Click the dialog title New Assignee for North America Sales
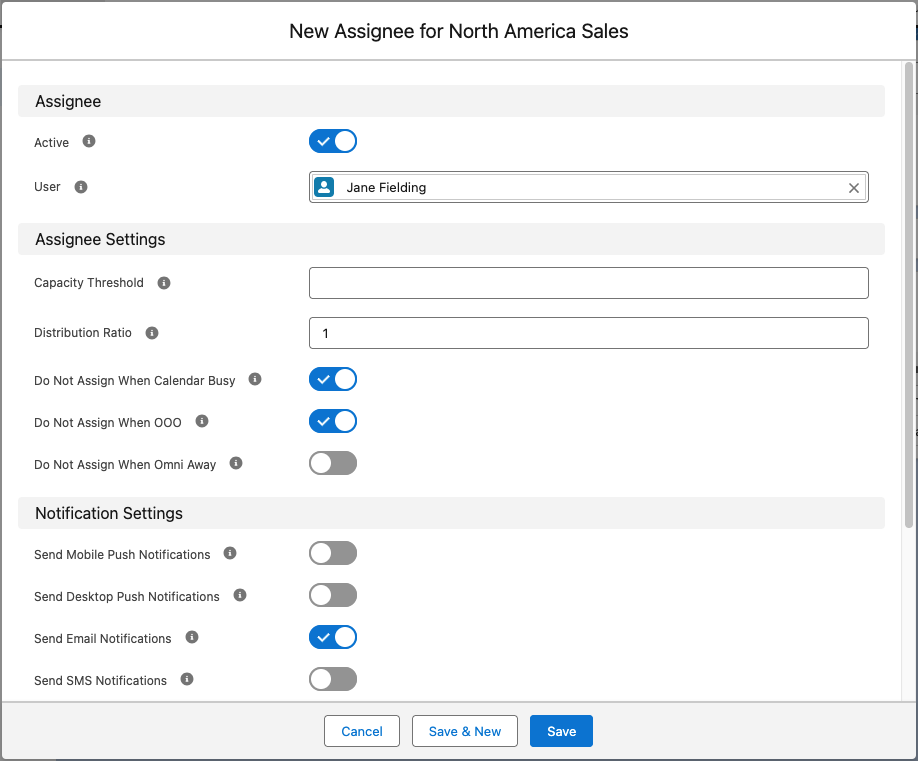This screenshot has height=761, width=918. click(x=458, y=32)
